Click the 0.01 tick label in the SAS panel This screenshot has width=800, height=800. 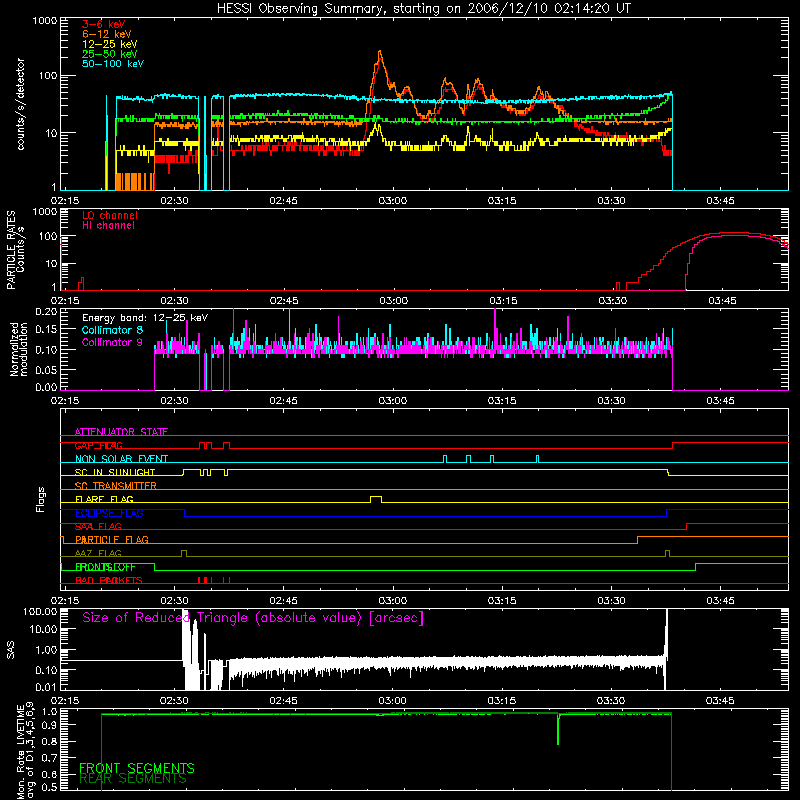[46, 687]
